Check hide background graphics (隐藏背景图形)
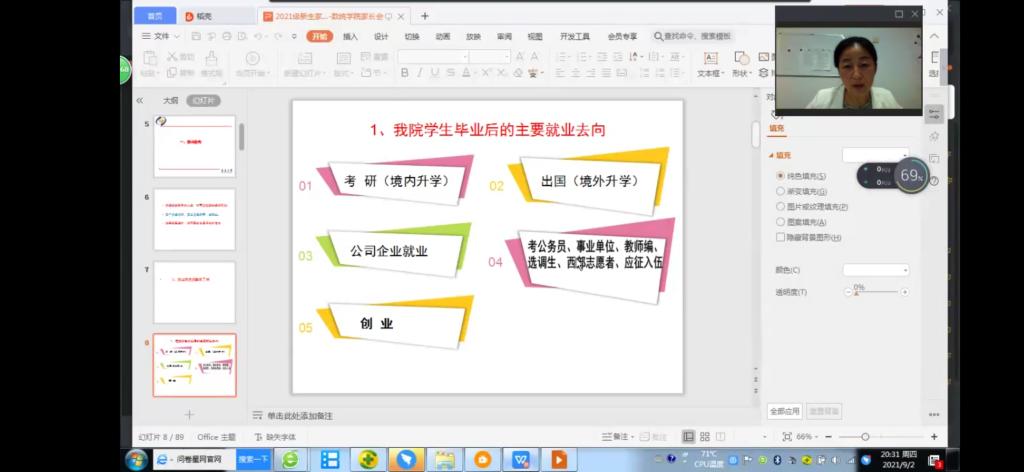Viewport: 1024px width, 472px height. pyautogui.click(x=780, y=238)
